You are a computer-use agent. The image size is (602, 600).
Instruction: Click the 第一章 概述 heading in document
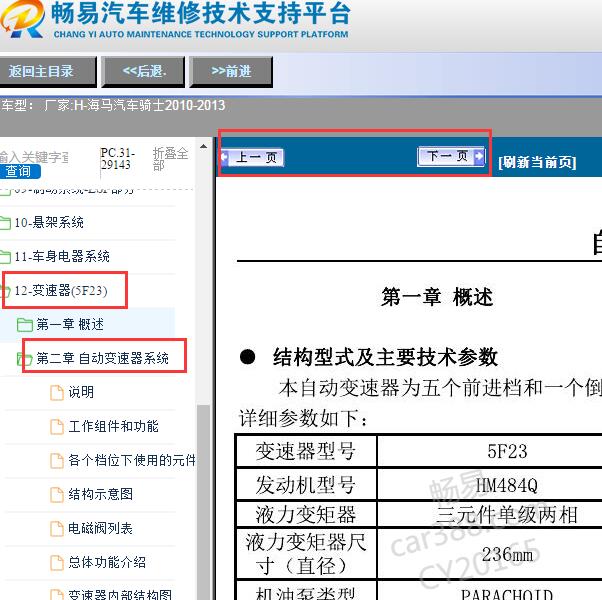tap(437, 298)
